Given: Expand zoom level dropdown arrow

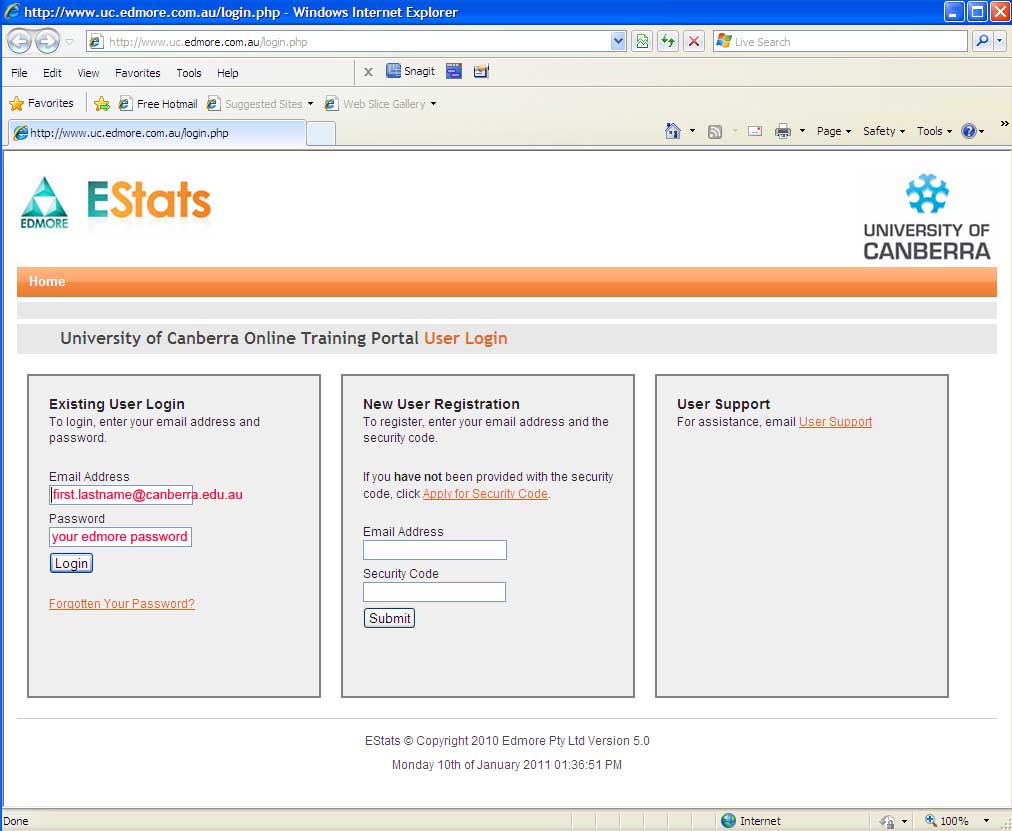Looking at the screenshot, I should (986, 821).
